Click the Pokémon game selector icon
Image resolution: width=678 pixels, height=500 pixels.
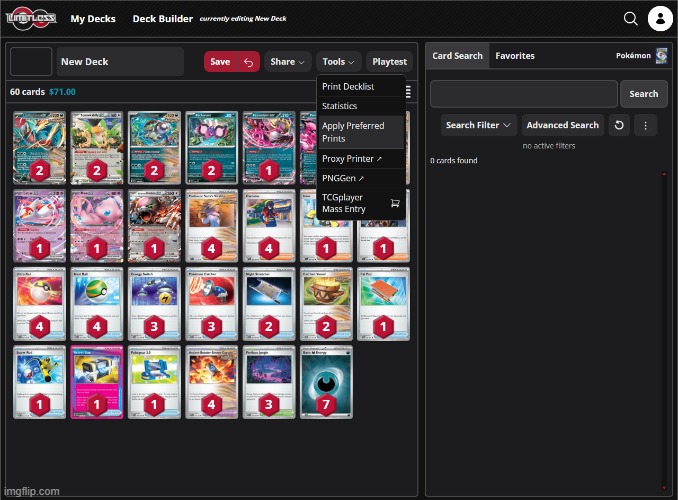pyautogui.click(x=661, y=55)
